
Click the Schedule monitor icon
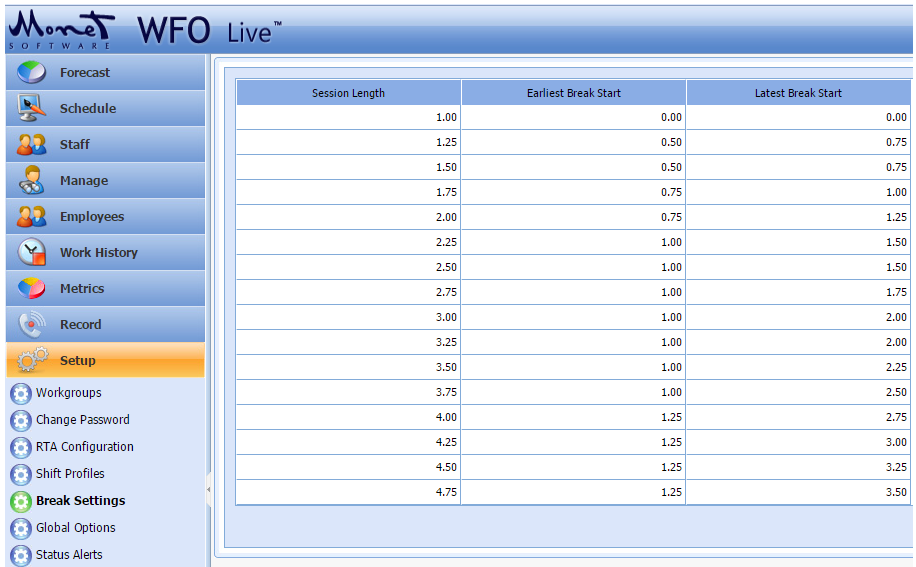[x=32, y=109]
